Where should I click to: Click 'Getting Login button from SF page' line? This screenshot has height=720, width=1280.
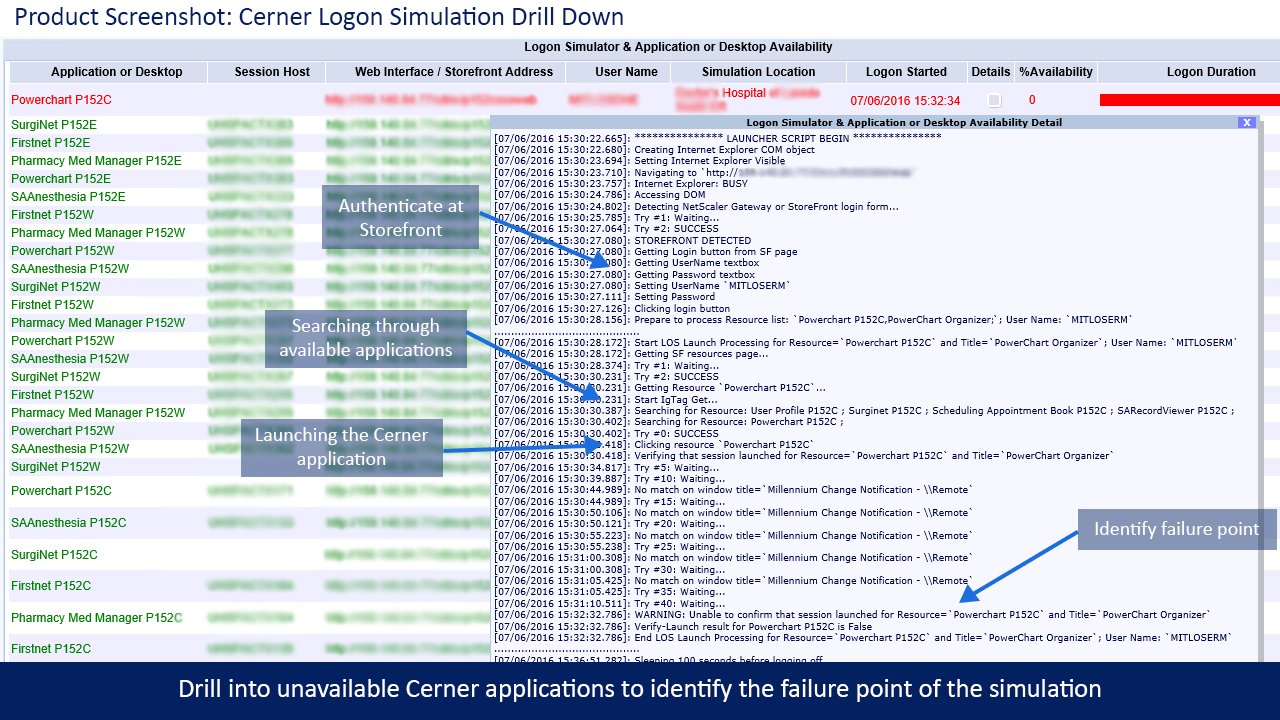point(645,252)
